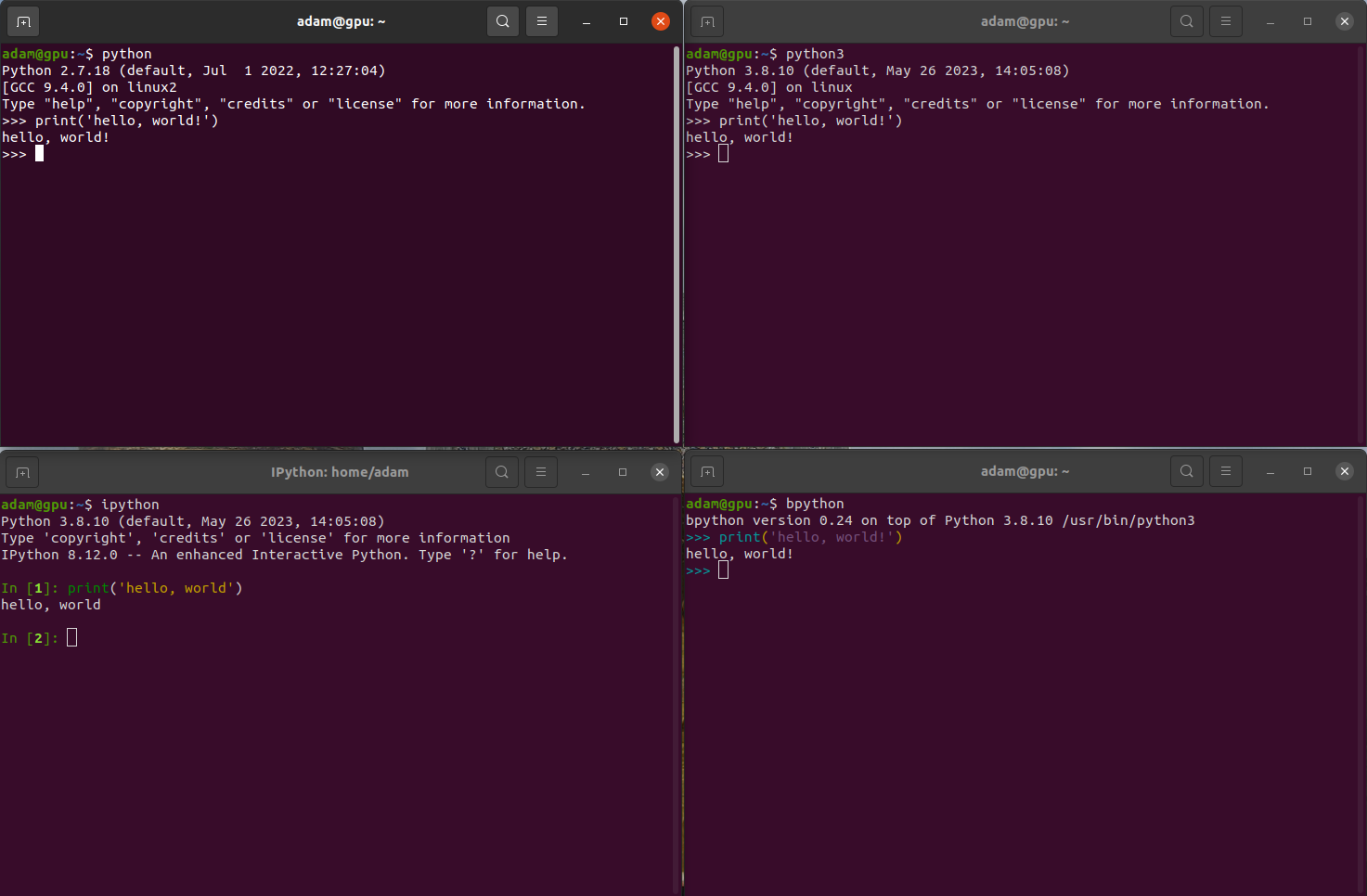
Task: Click the python3 >>> prompt cursor
Action: tap(723, 153)
